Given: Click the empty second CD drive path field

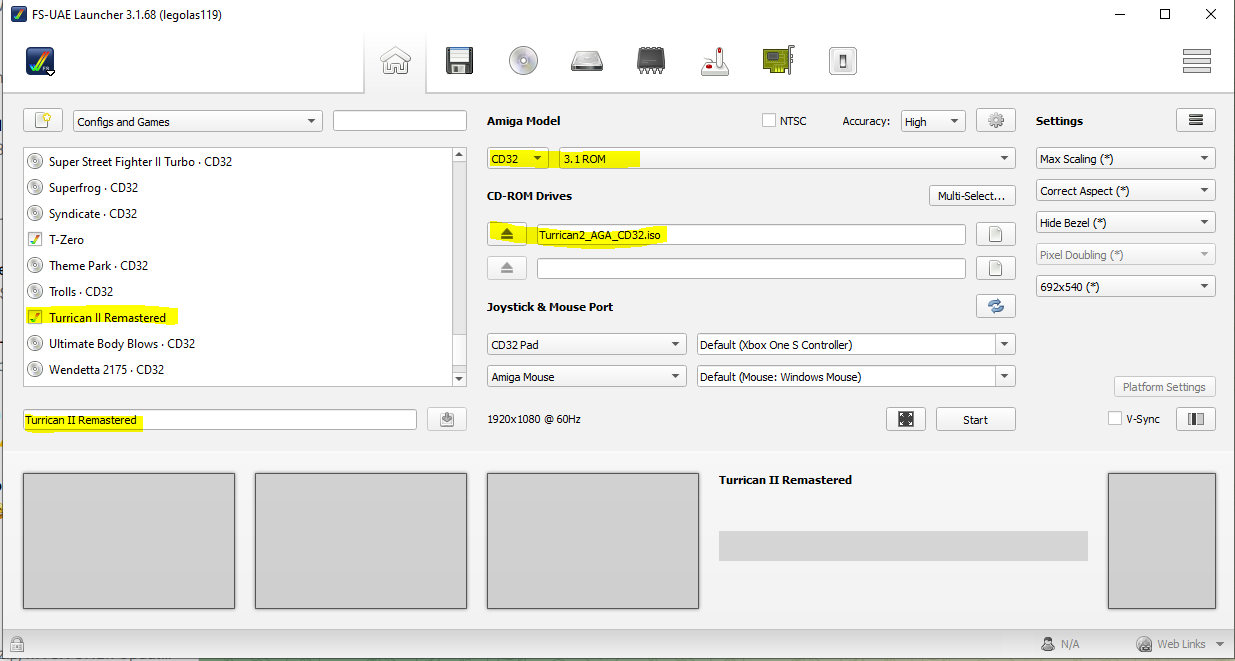Looking at the screenshot, I should (751, 268).
